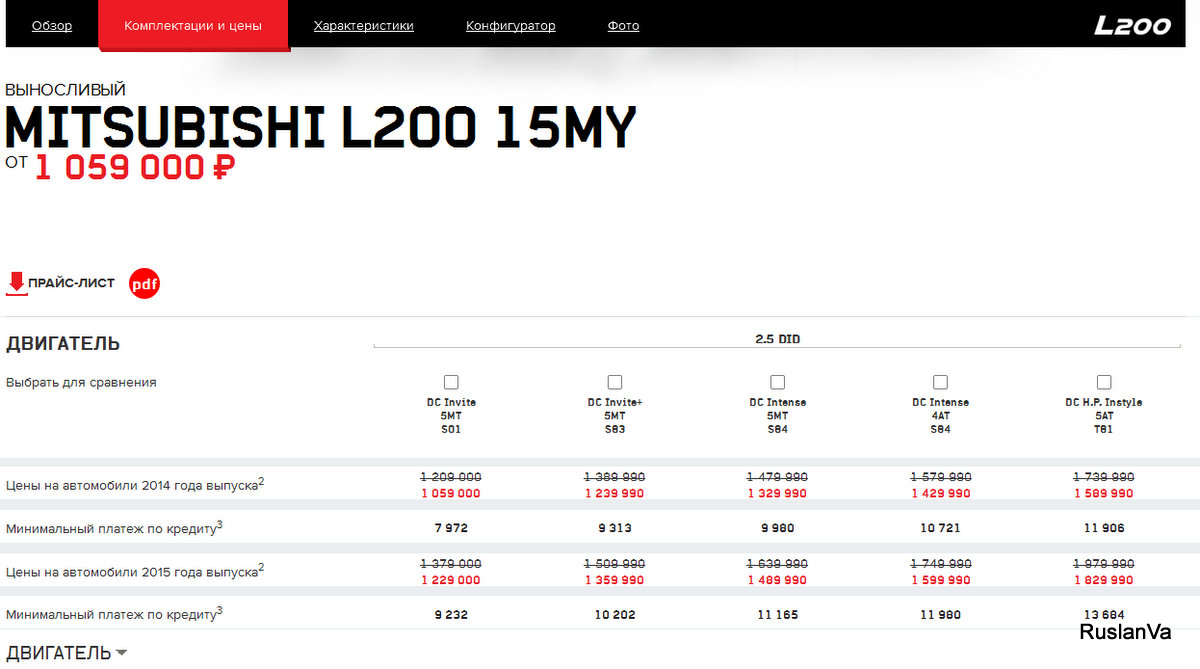Click the credit payment value 11 906

[x=1104, y=528]
